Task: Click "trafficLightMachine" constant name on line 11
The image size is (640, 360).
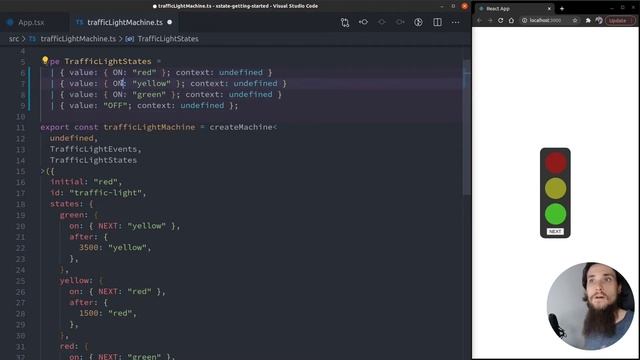Action: click(x=149, y=127)
